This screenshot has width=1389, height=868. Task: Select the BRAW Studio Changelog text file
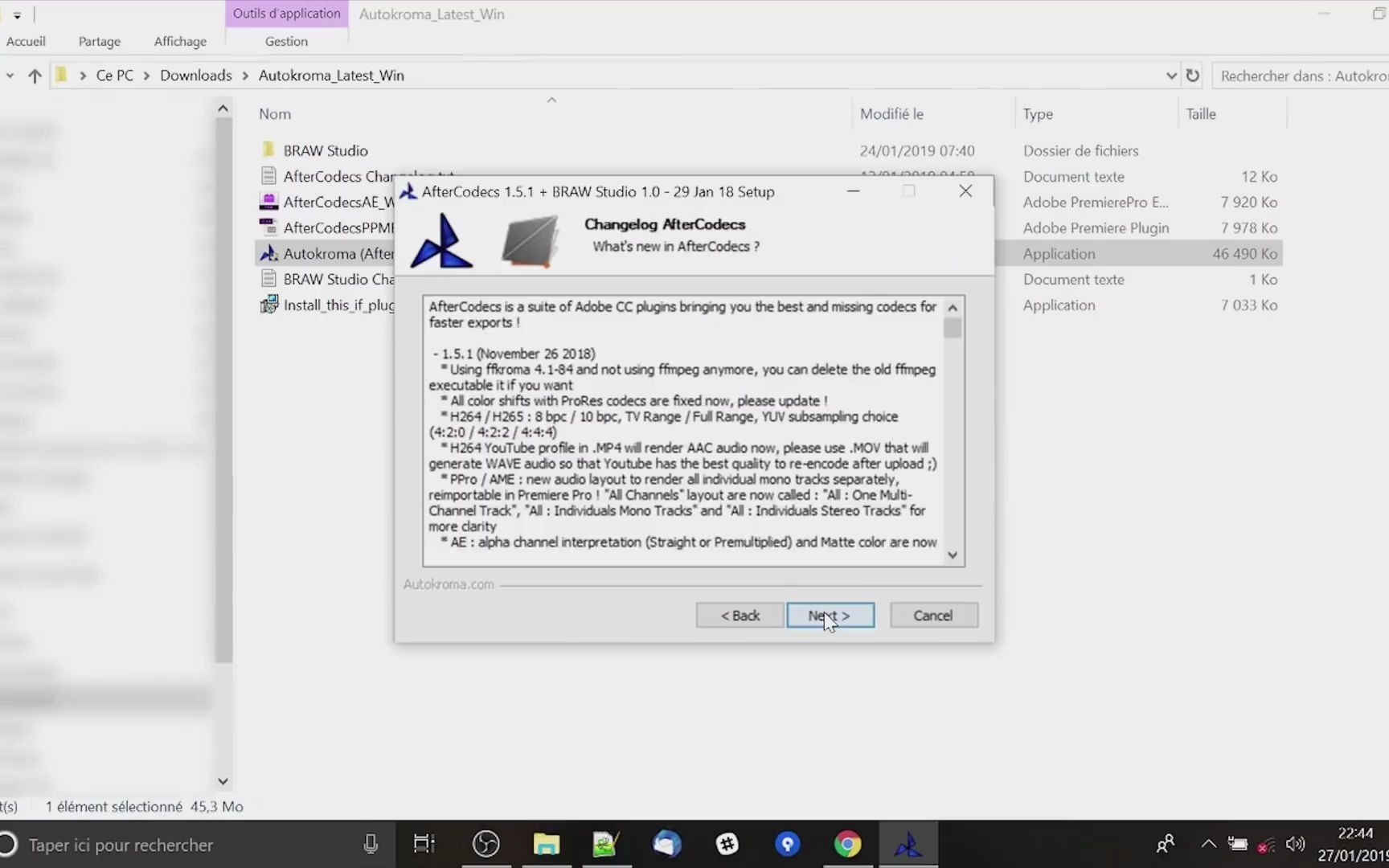338,279
